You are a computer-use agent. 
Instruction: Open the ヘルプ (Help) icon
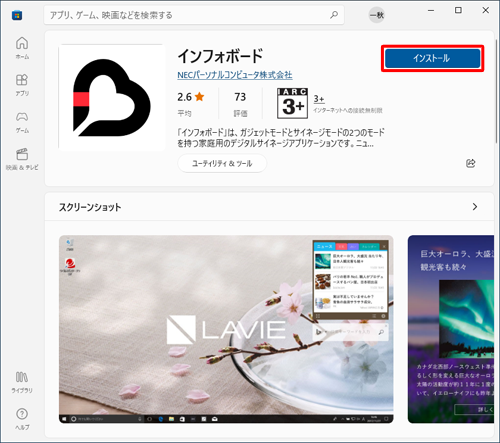point(22,419)
